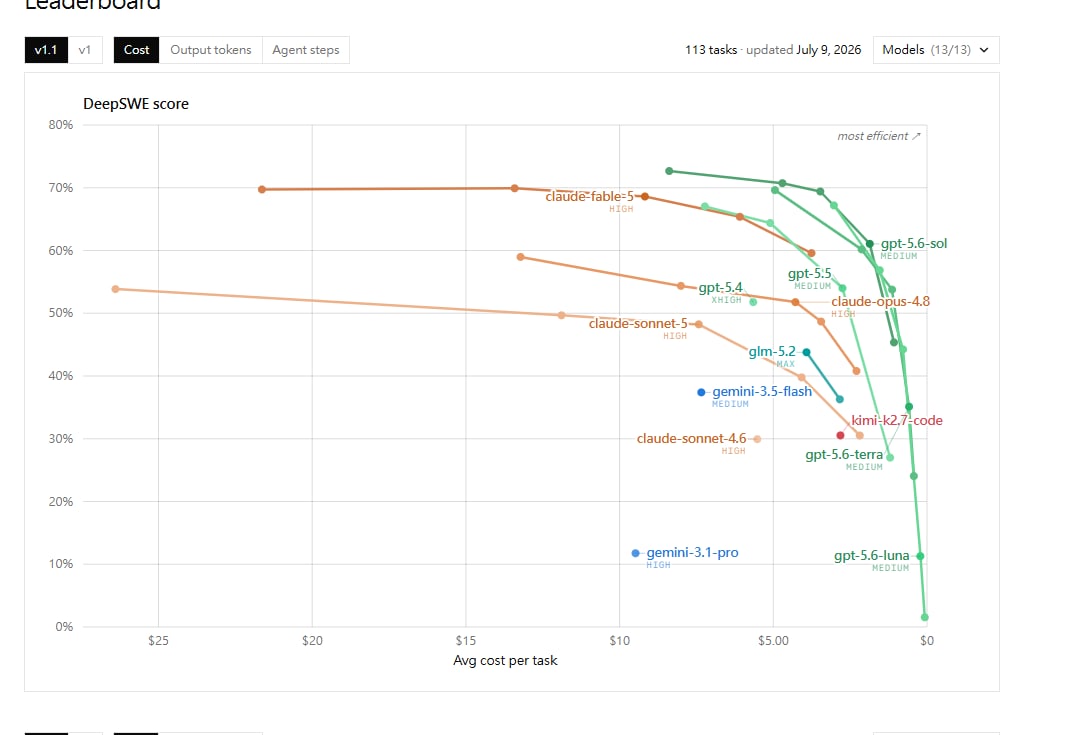Click the $10 axis tick label

pyautogui.click(x=619, y=640)
